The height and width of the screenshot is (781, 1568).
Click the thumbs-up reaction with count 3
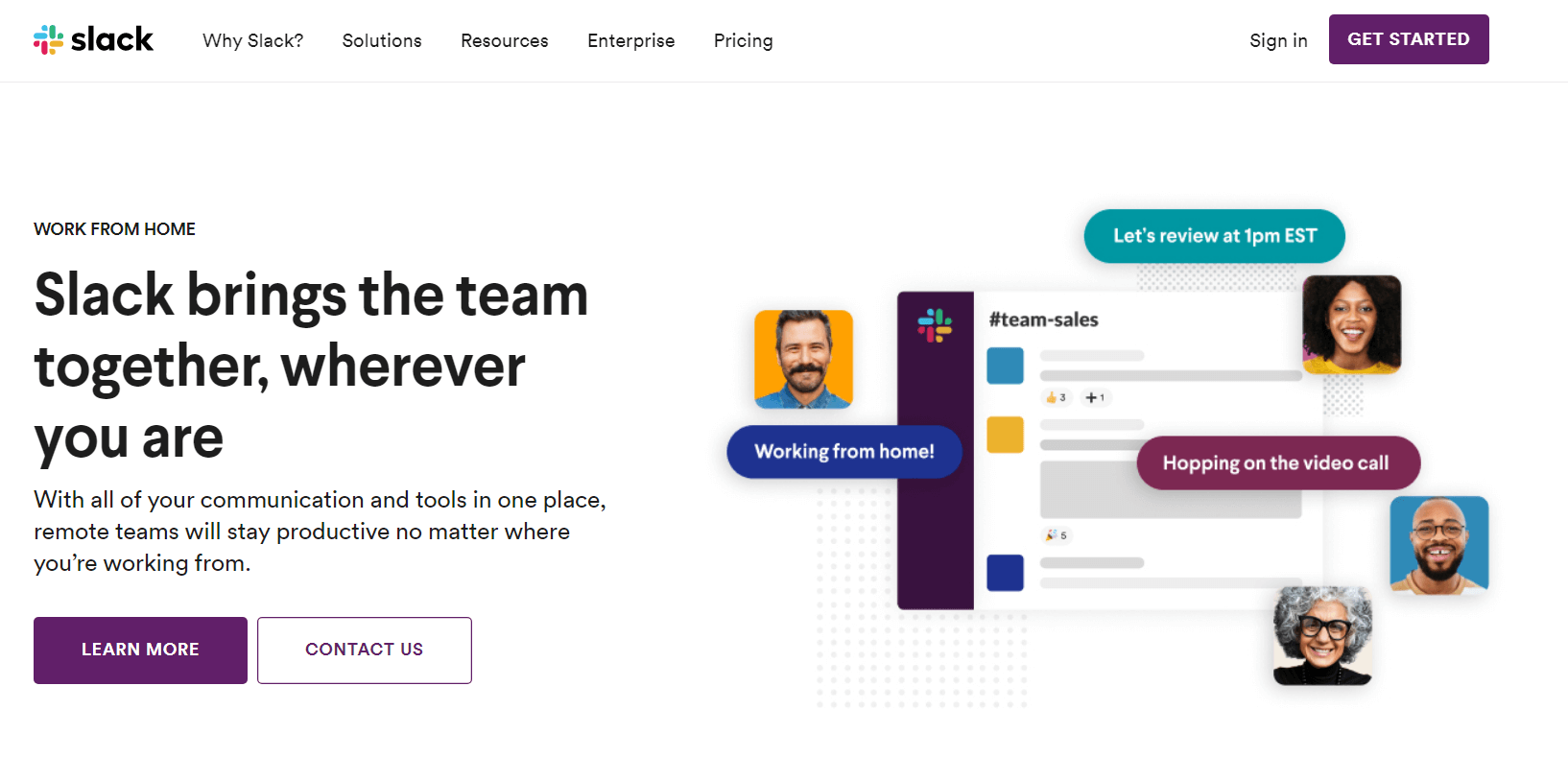coord(1056,397)
